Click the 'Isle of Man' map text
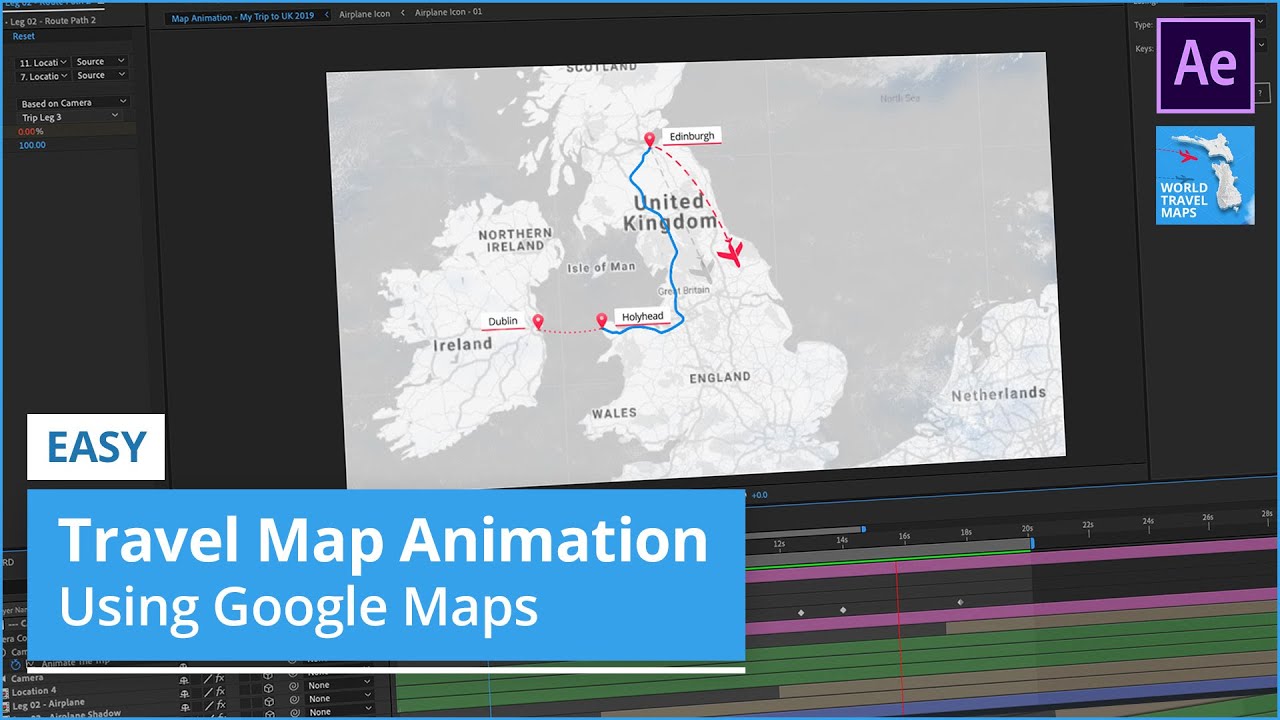This screenshot has height=720, width=1280. pos(601,267)
